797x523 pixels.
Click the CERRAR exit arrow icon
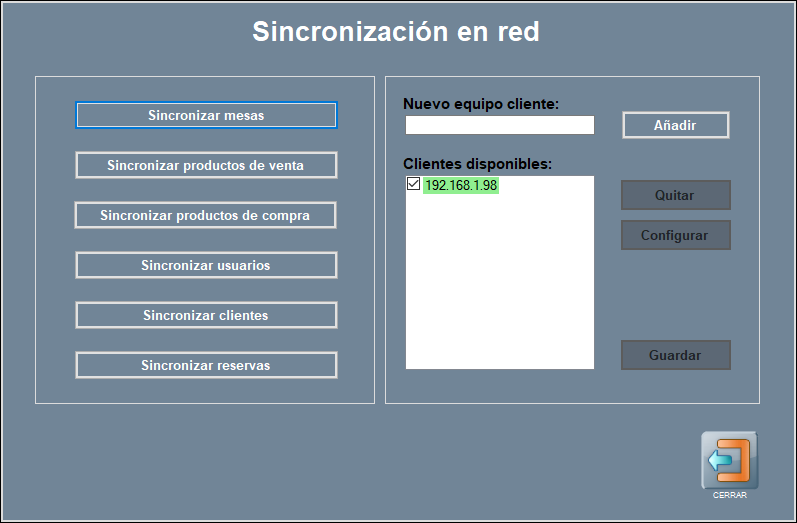[x=729, y=460]
